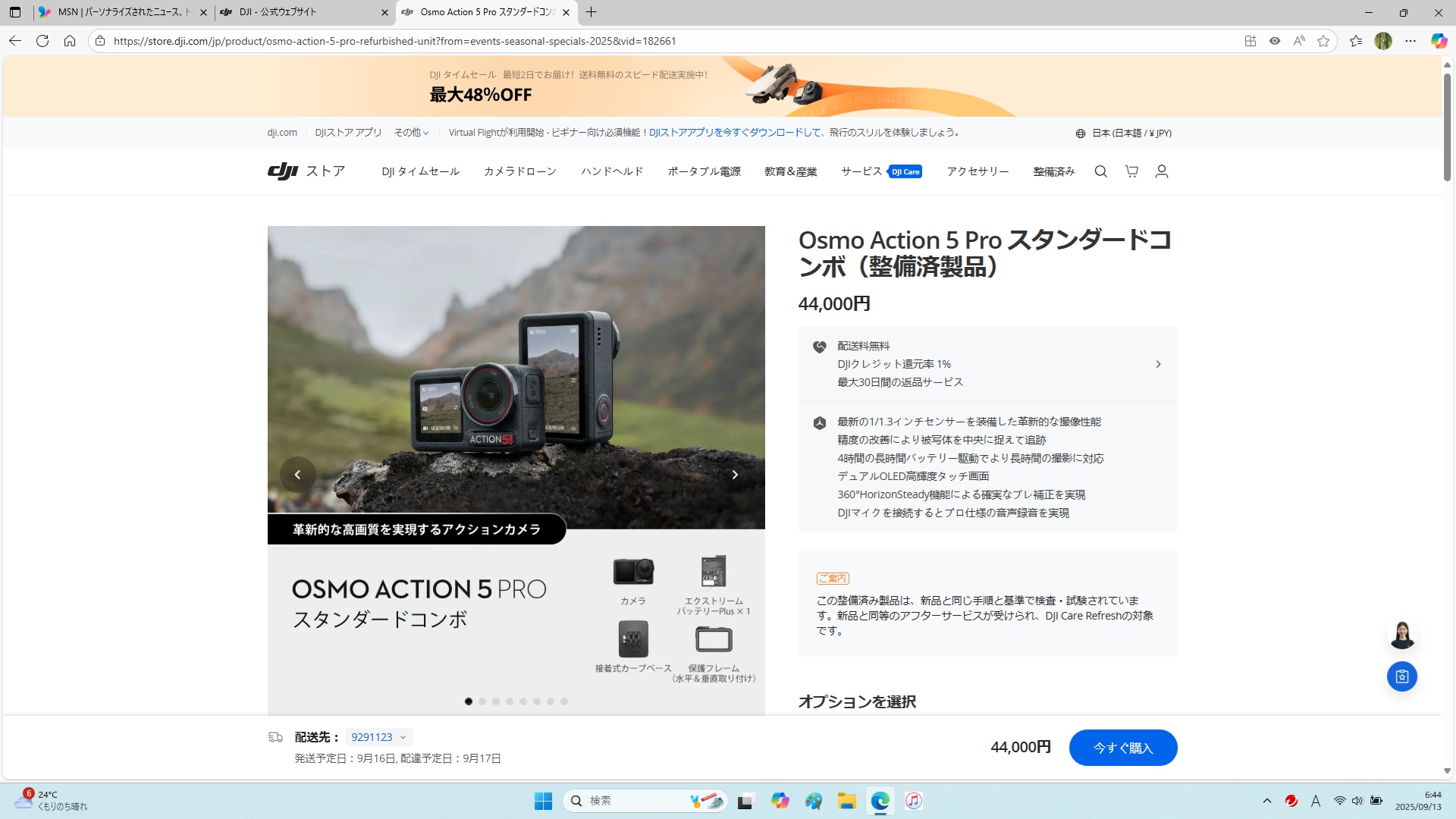Screen dimensions: 1456x819
Task: Open 教育&産業 menu
Action: (791, 171)
